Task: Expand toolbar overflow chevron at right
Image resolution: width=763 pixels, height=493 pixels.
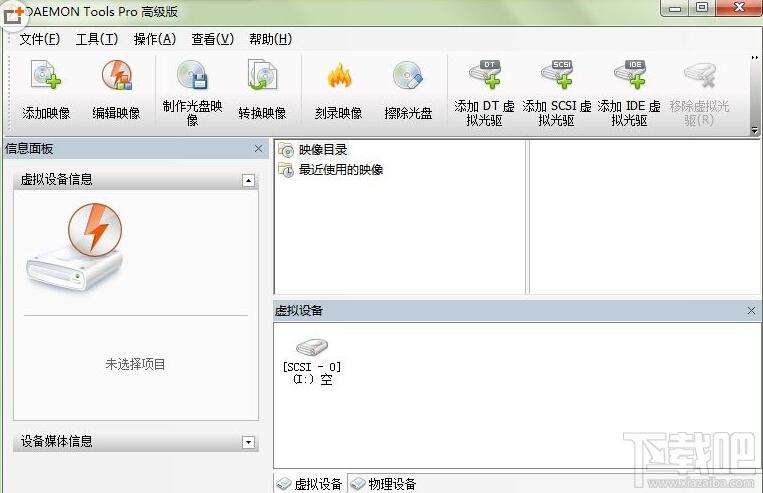Action: (755, 57)
